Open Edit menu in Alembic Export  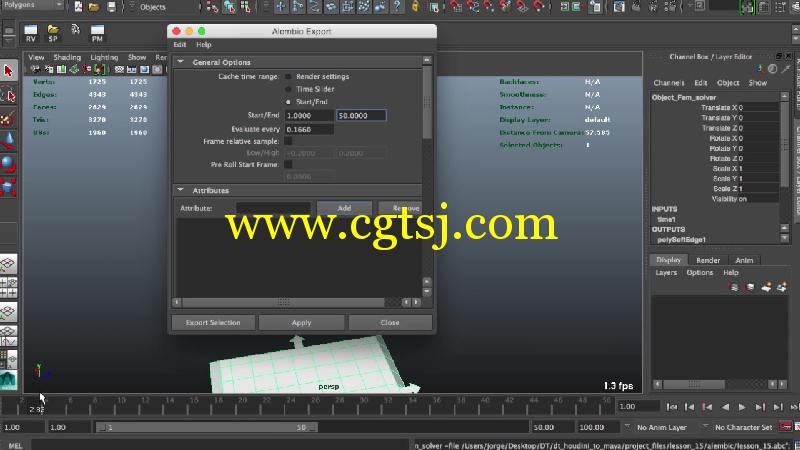pos(180,45)
